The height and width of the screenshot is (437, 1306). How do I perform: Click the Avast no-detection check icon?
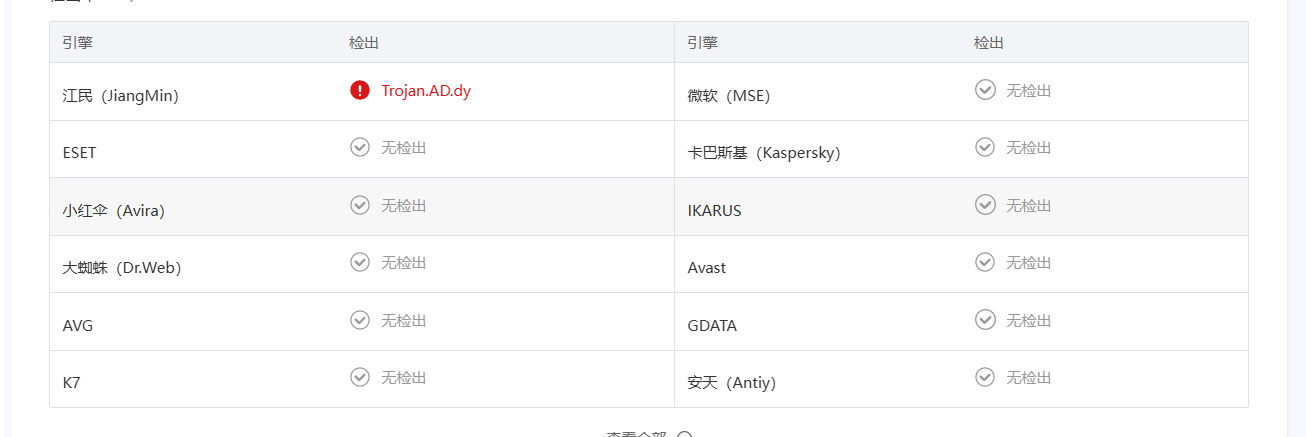[985, 262]
